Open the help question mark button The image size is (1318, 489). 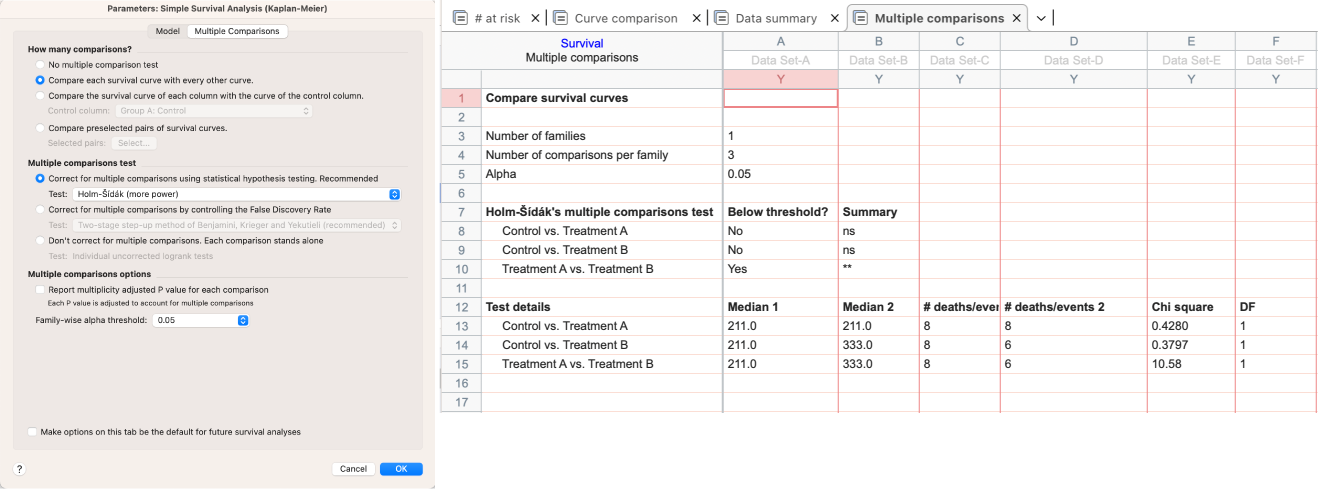(19, 469)
